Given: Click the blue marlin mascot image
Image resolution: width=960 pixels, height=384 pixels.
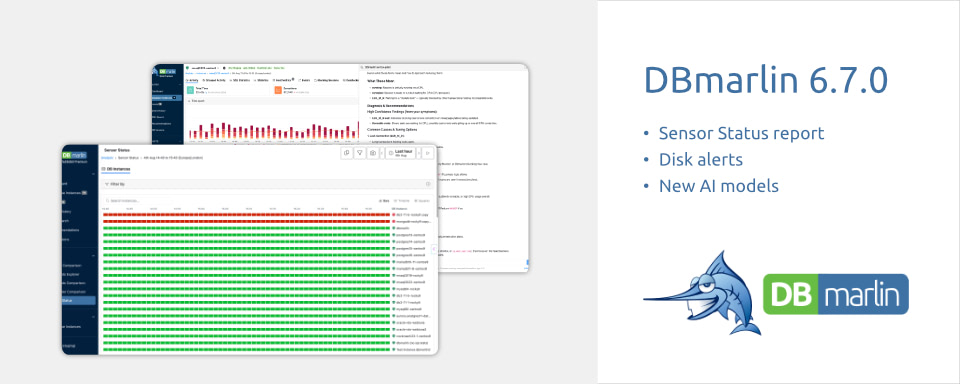Looking at the screenshot, I should click(x=702, y=293).
